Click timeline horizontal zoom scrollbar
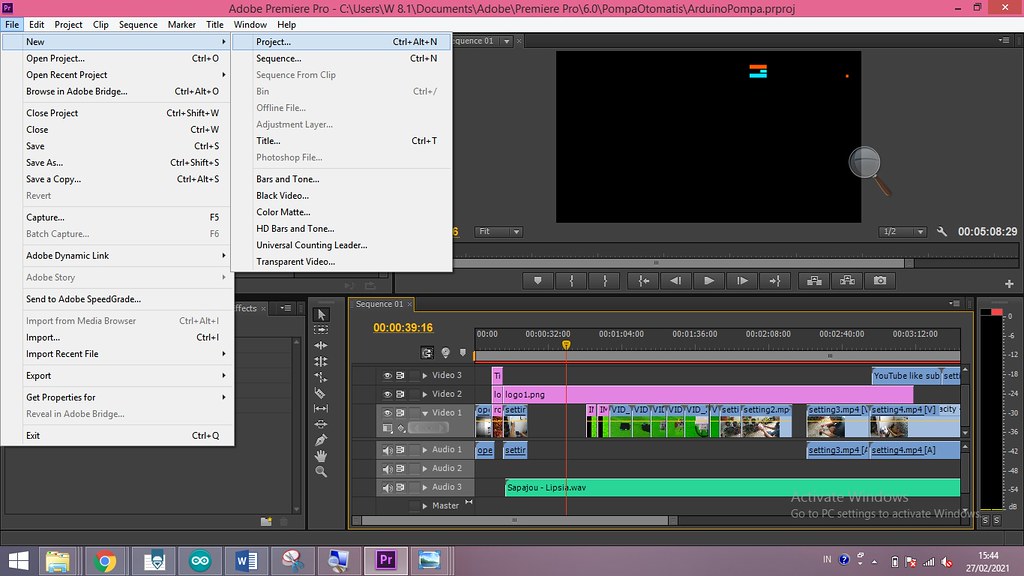 click(515, 521)
